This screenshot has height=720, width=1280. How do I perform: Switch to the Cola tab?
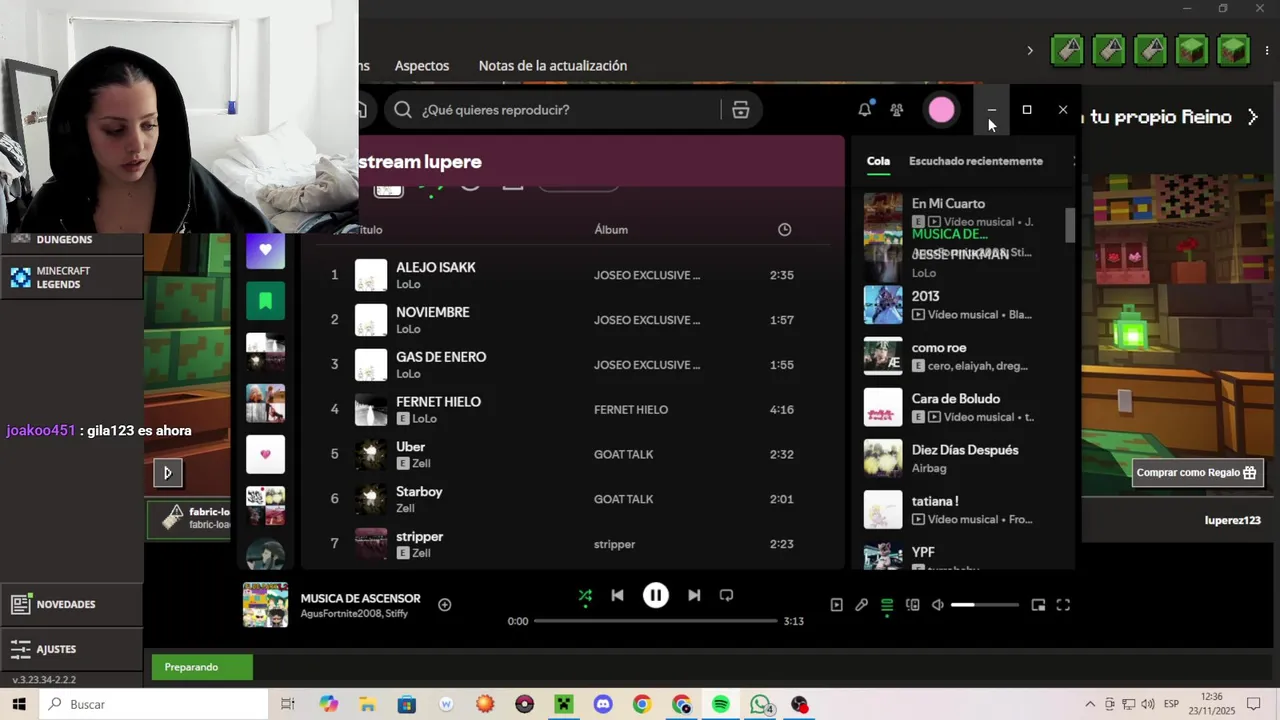(878, 161)
